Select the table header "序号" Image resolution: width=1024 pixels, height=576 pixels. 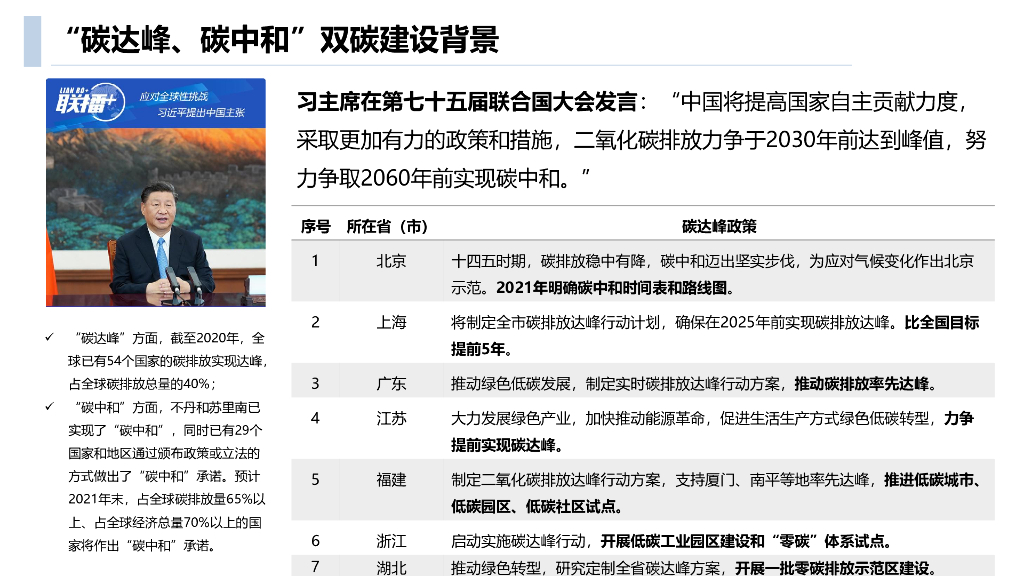[x=316, y=226]
